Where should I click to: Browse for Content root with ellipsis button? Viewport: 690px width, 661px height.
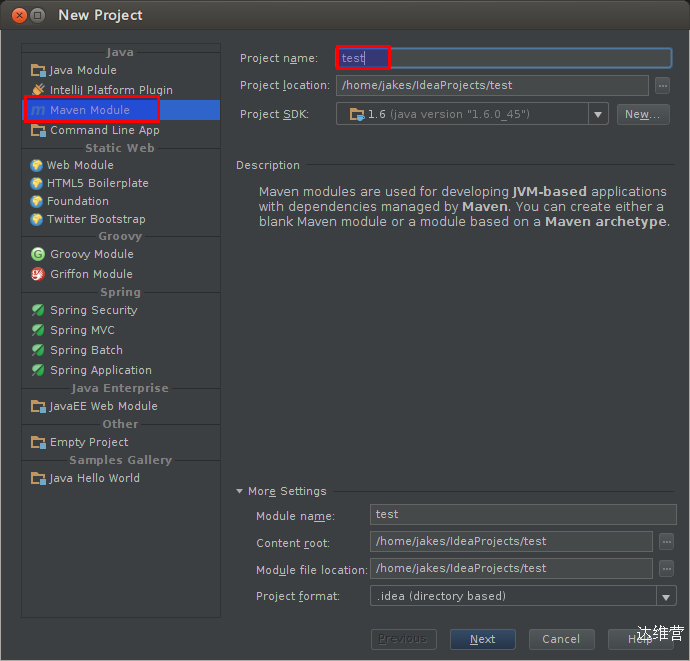667,542
